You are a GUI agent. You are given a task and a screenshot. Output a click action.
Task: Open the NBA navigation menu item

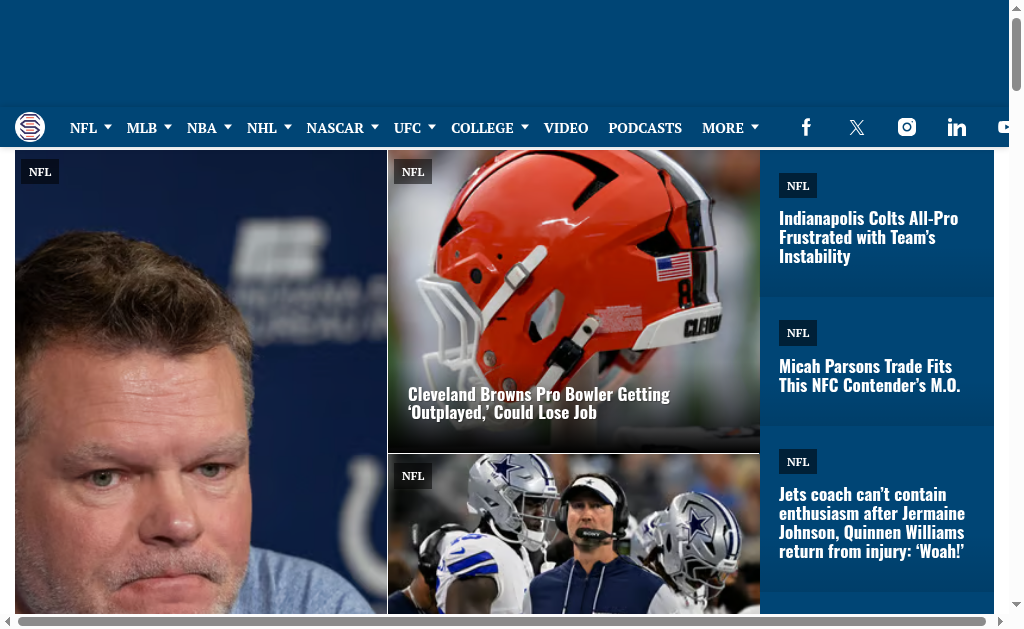click(202, 128)
